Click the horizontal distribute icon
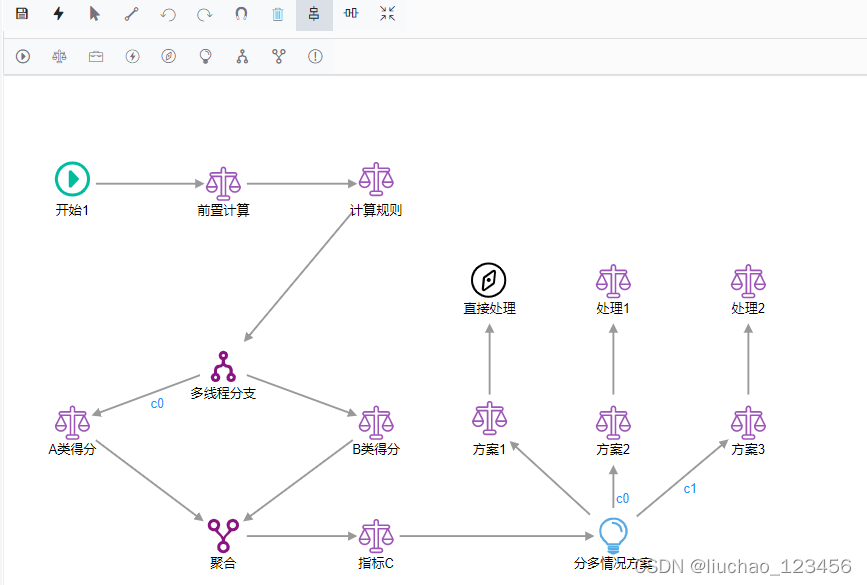The image size is (867, 585). [350, 14]
